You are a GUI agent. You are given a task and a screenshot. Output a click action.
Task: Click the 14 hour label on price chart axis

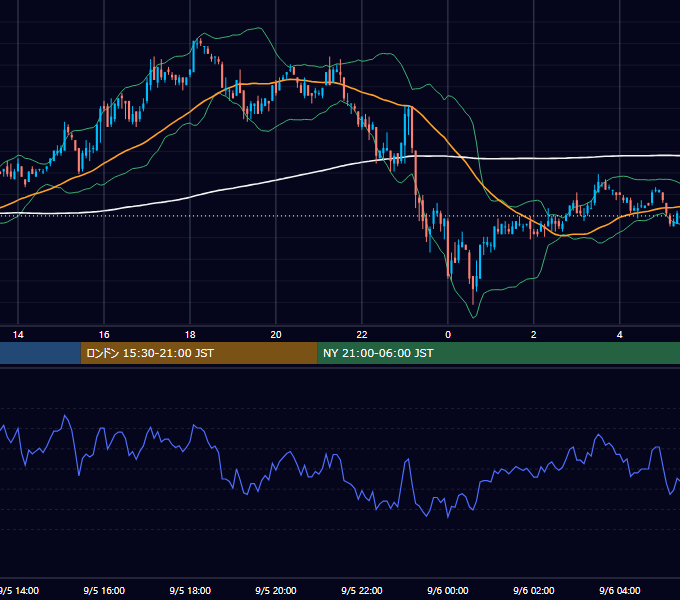(18, 335)
